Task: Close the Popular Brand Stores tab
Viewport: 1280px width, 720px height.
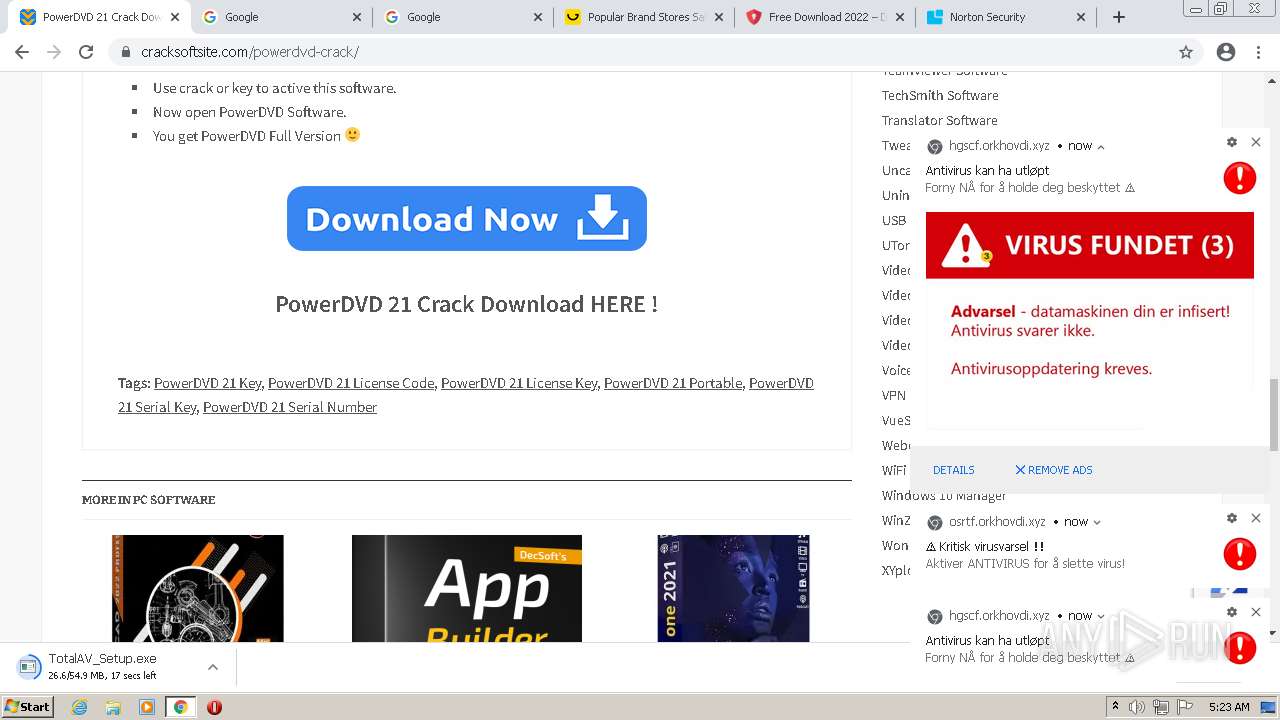Action: coord(720,17)
